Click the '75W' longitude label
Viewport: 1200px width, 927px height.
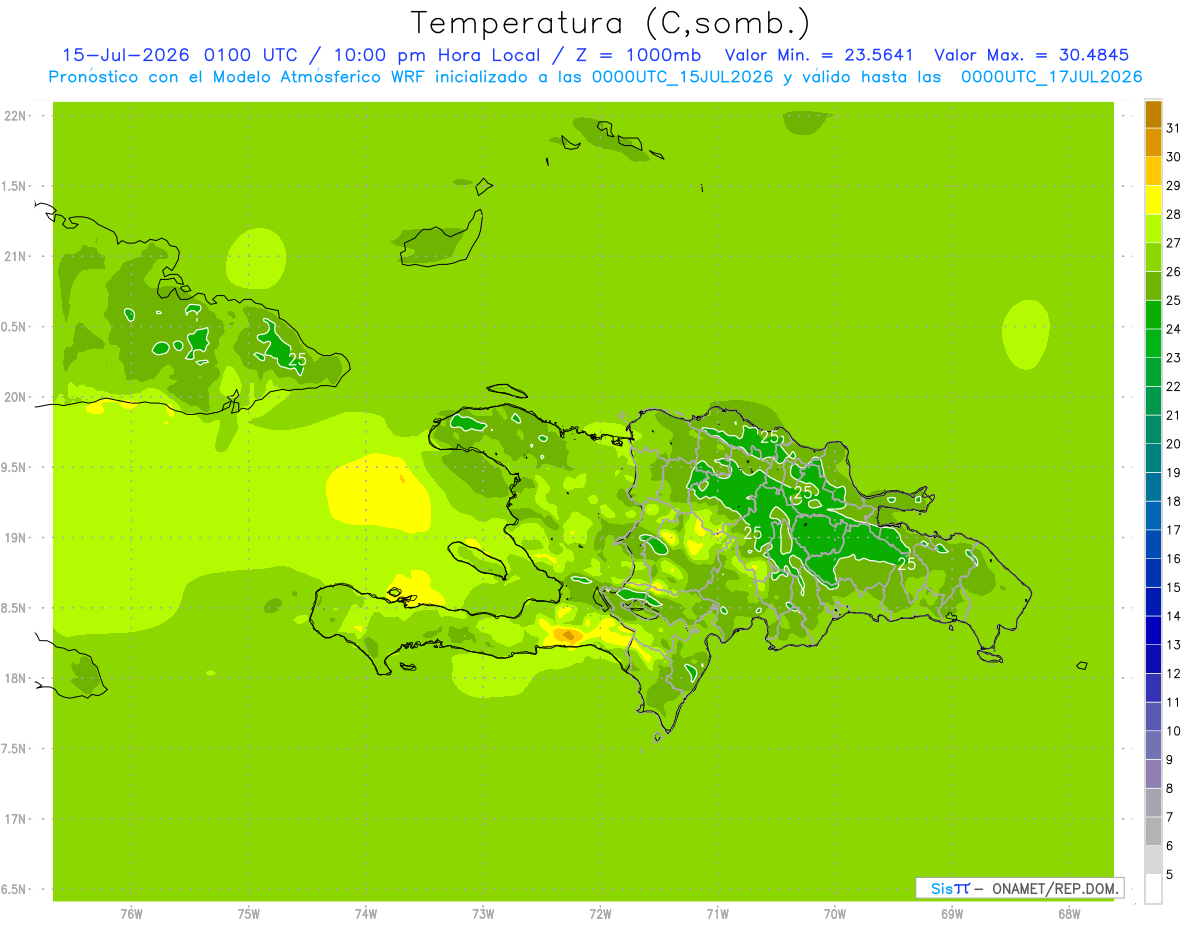point(248,914)
